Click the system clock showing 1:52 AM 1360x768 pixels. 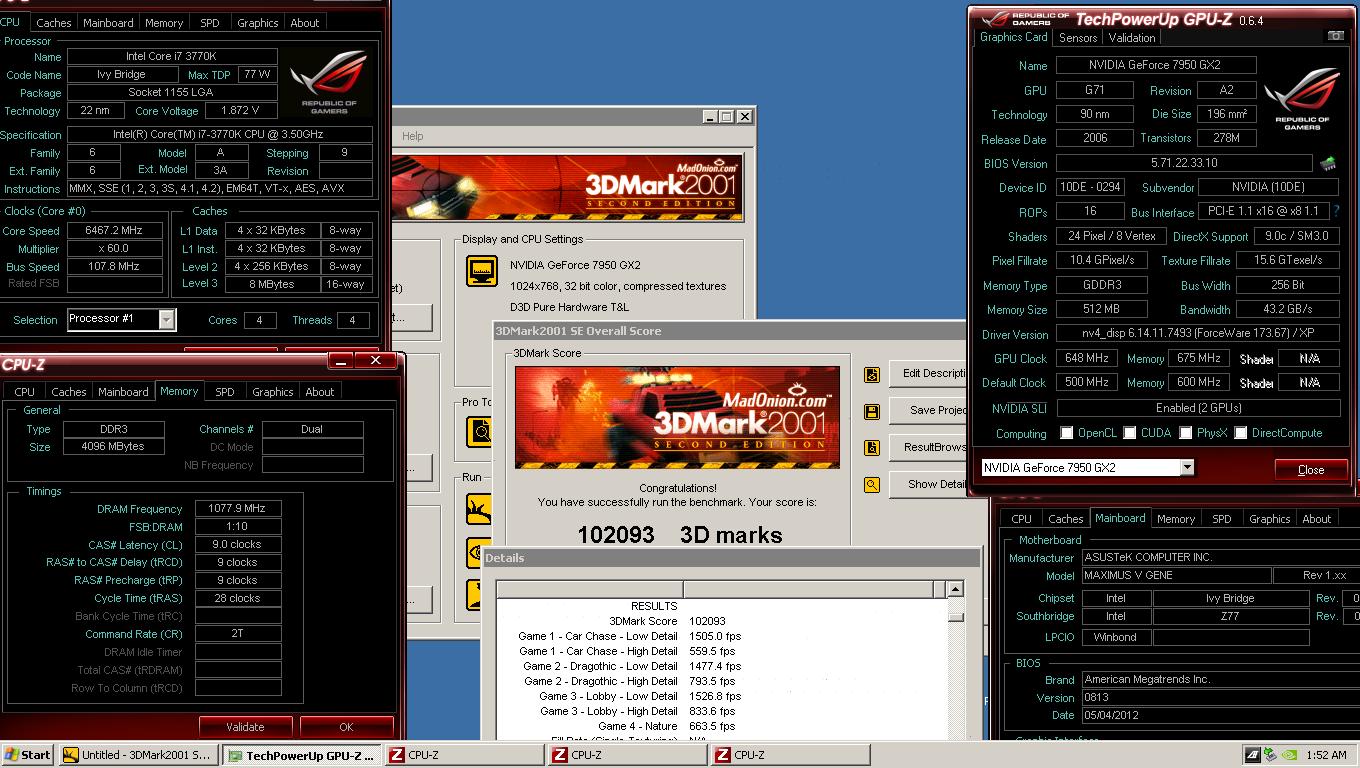pos(1326,755)
